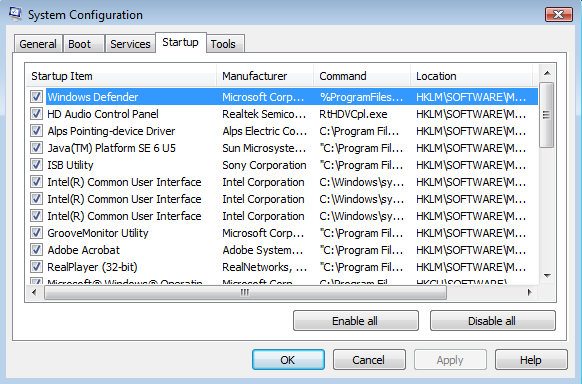Disable the Alps Pointing-device Driver checkbox

pyautogui.click(x=36, y=131)
